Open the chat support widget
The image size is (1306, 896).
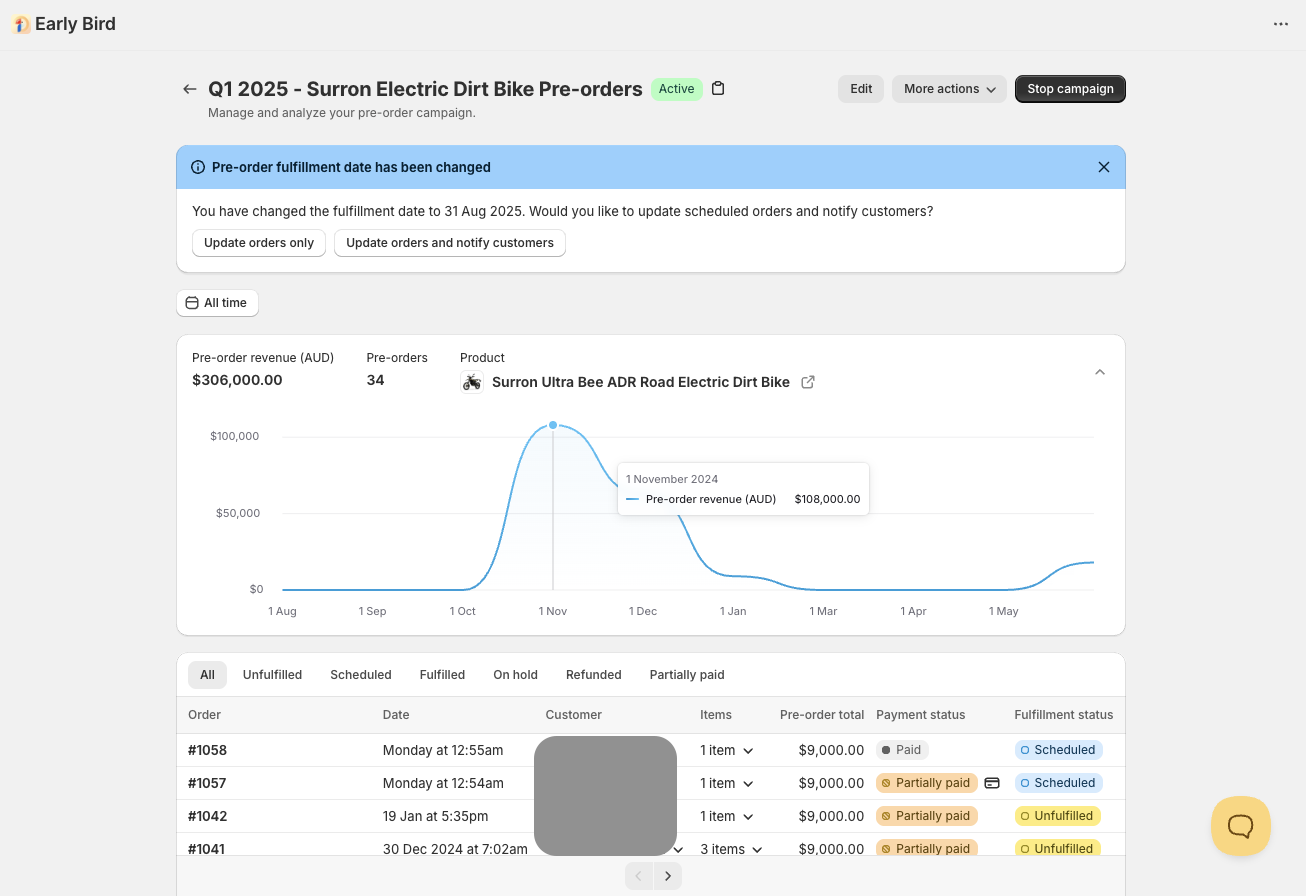[x=1241, y=826]
